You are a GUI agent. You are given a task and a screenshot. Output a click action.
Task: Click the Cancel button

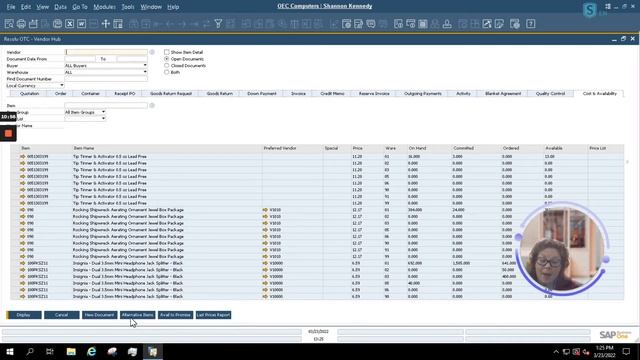pyautogui.click(x=62, y=315)
